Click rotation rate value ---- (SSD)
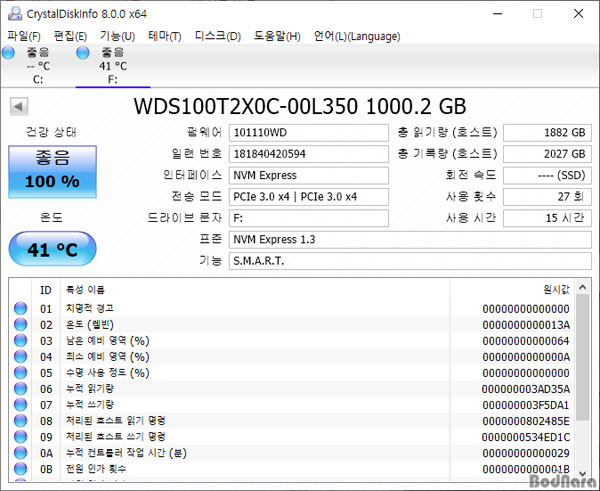Screen dimensions: 600x491 click(547, 175)
